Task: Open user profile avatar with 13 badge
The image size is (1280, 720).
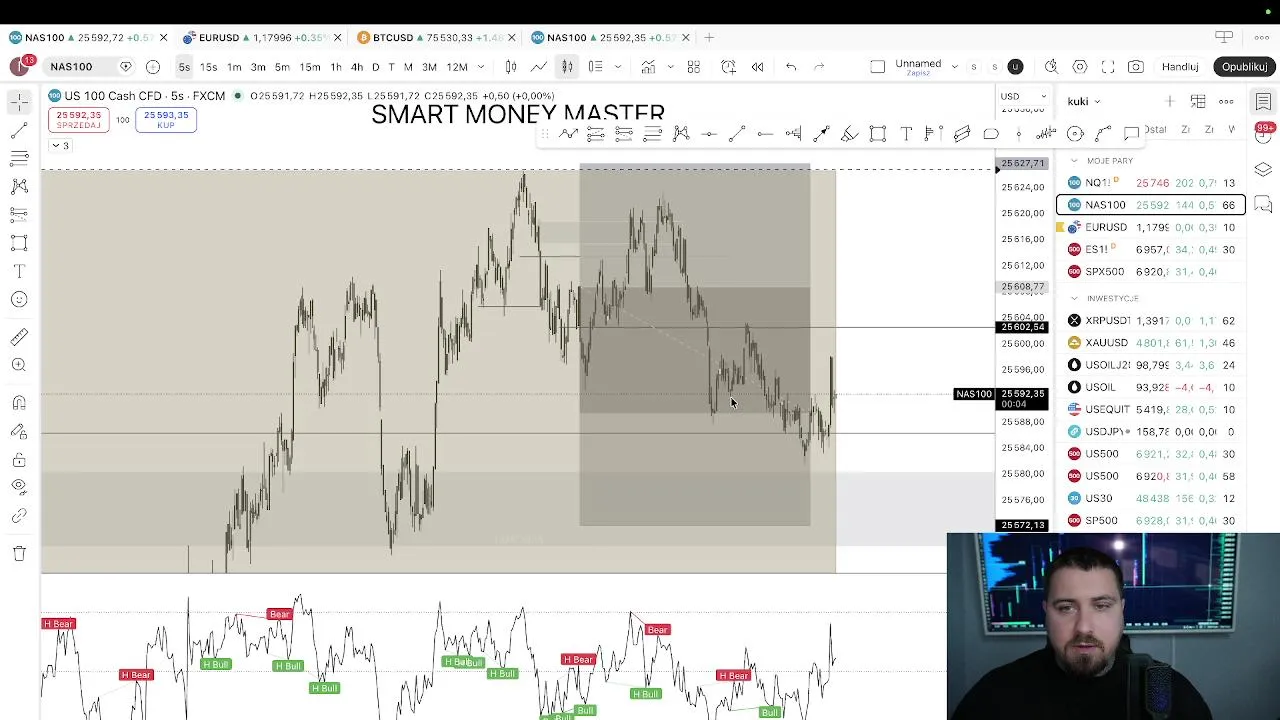Action: [x=20, y=67]
